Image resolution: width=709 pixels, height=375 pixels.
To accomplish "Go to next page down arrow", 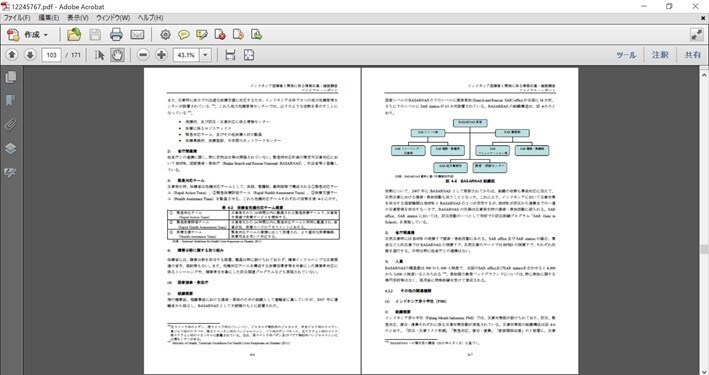I will [x=30, y=55].
